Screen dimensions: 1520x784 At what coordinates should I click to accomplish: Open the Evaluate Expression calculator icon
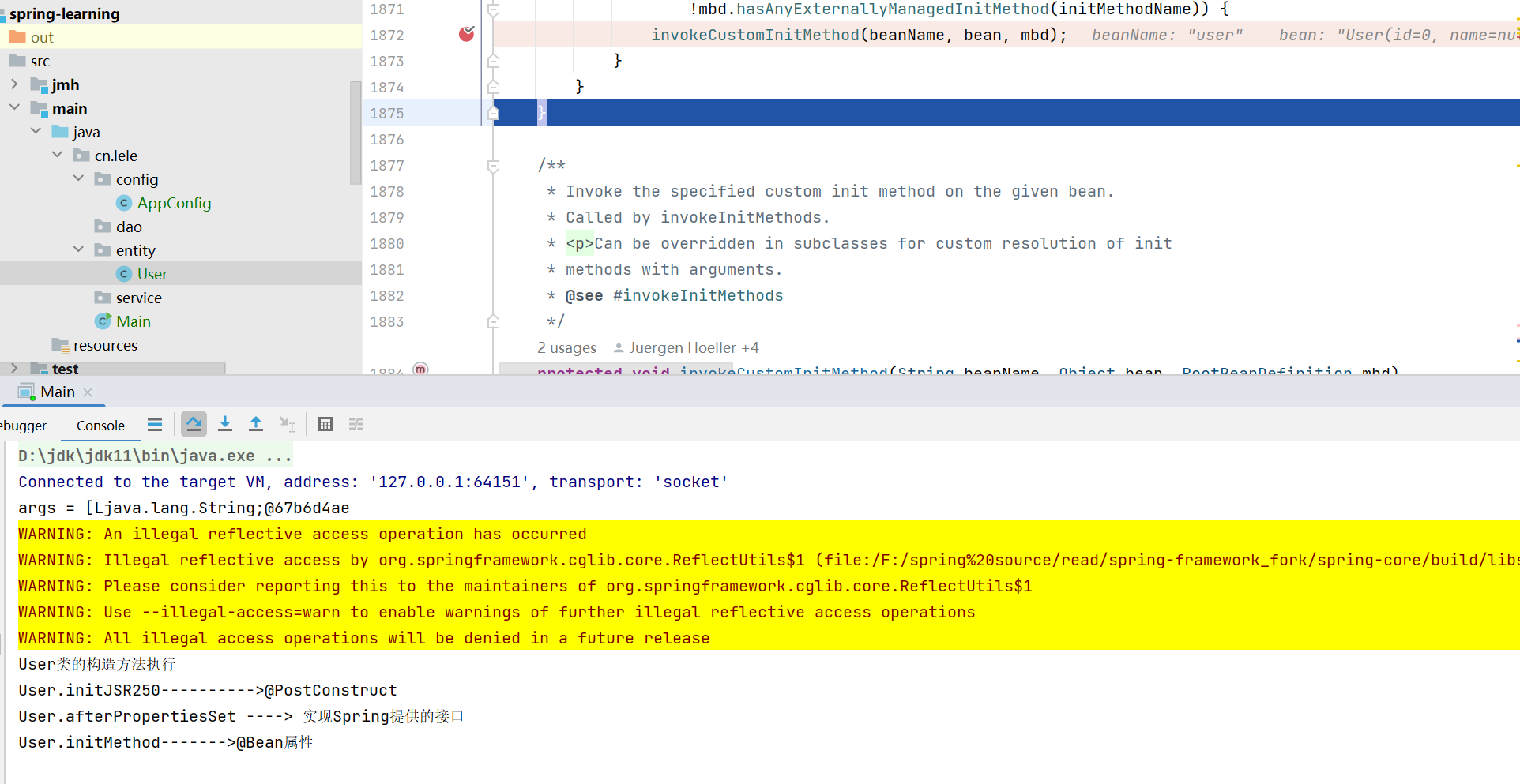point(325,425)
